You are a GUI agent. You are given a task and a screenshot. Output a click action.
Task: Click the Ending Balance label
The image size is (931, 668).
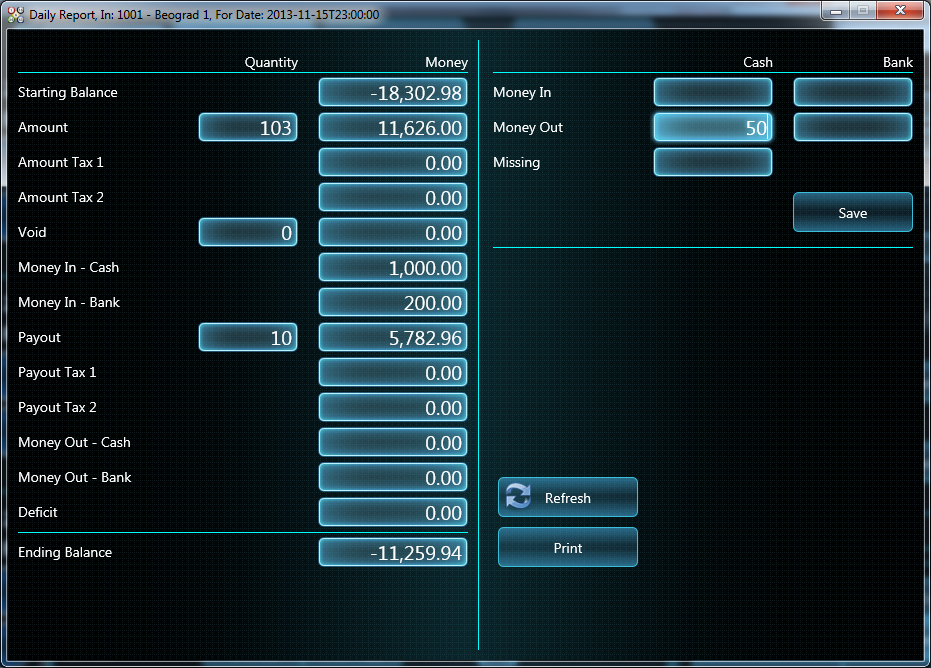pos(65,552)
